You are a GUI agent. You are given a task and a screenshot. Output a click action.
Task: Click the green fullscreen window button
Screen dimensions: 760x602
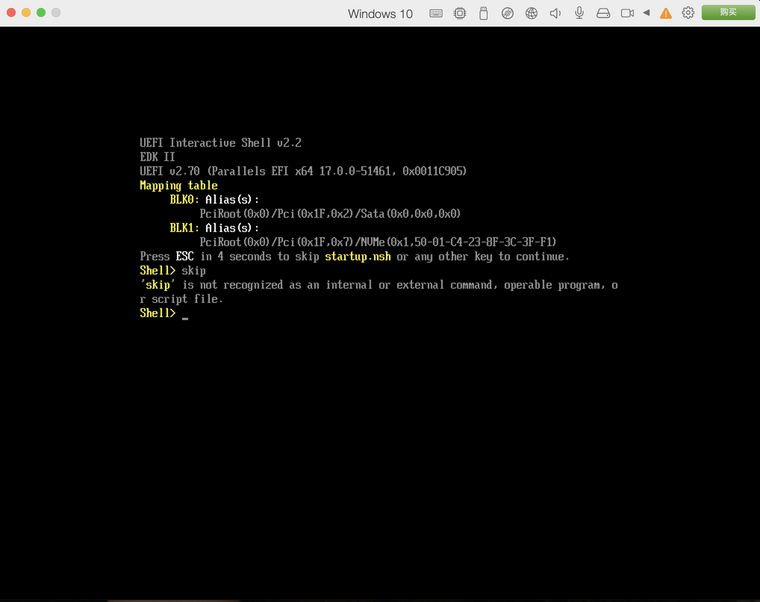pos(41,13)
